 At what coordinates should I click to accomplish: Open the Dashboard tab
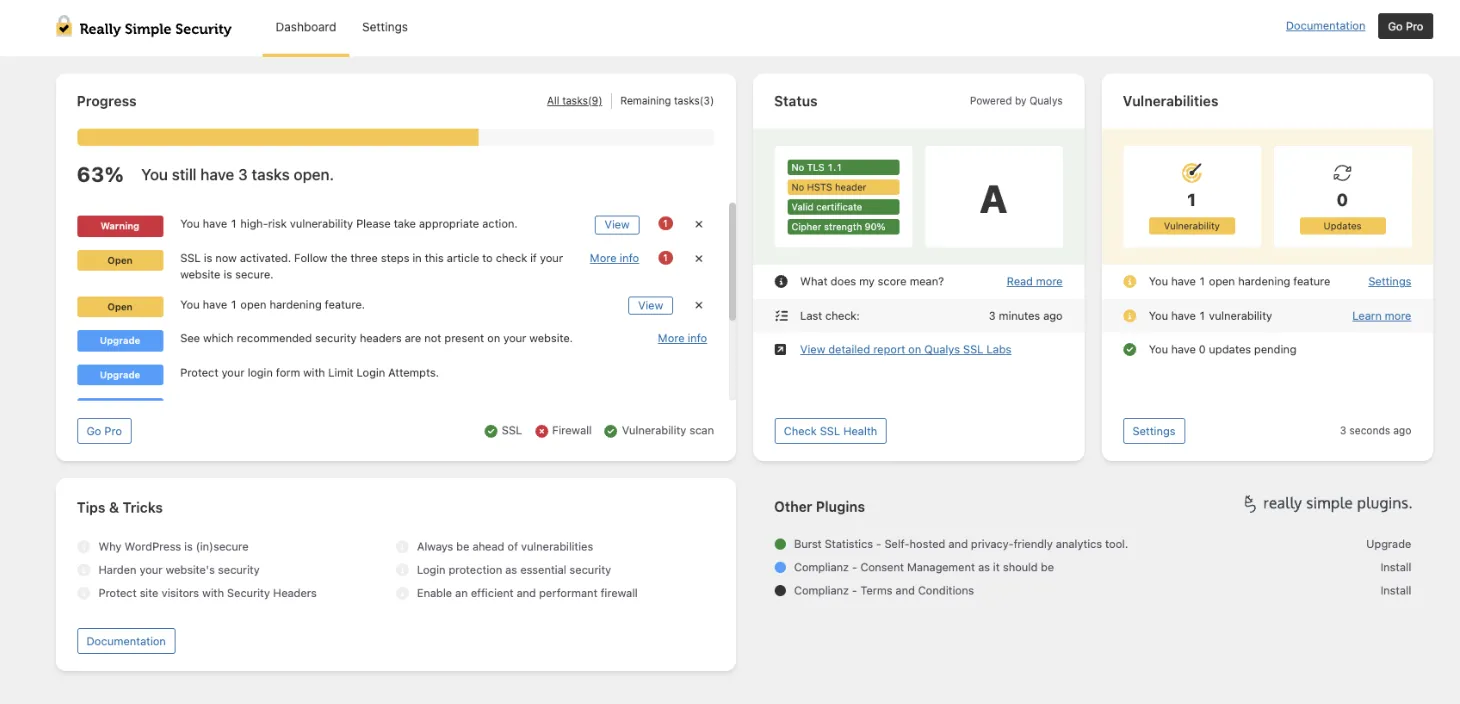[x=306, y=27]
